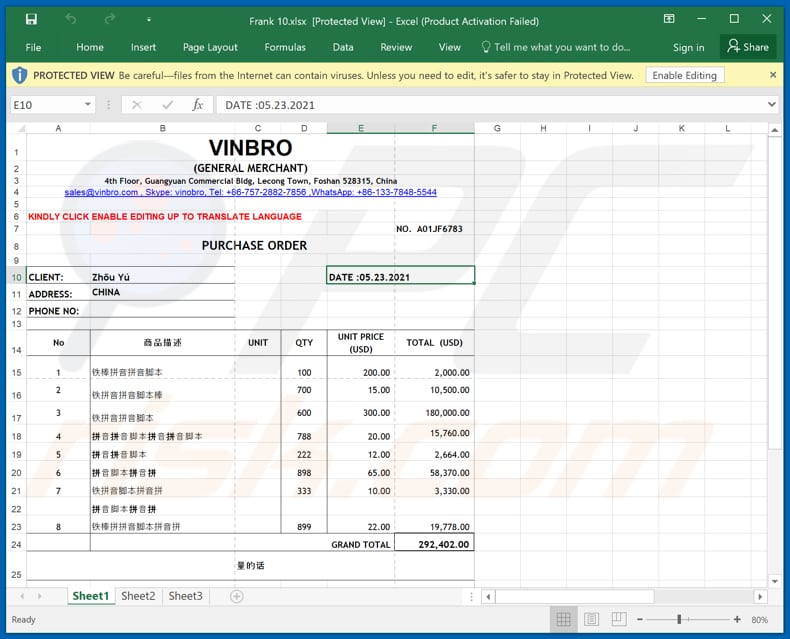Click the Enter checkmark icon in formula bar
790x639 pixels.
tap(167, 105)
